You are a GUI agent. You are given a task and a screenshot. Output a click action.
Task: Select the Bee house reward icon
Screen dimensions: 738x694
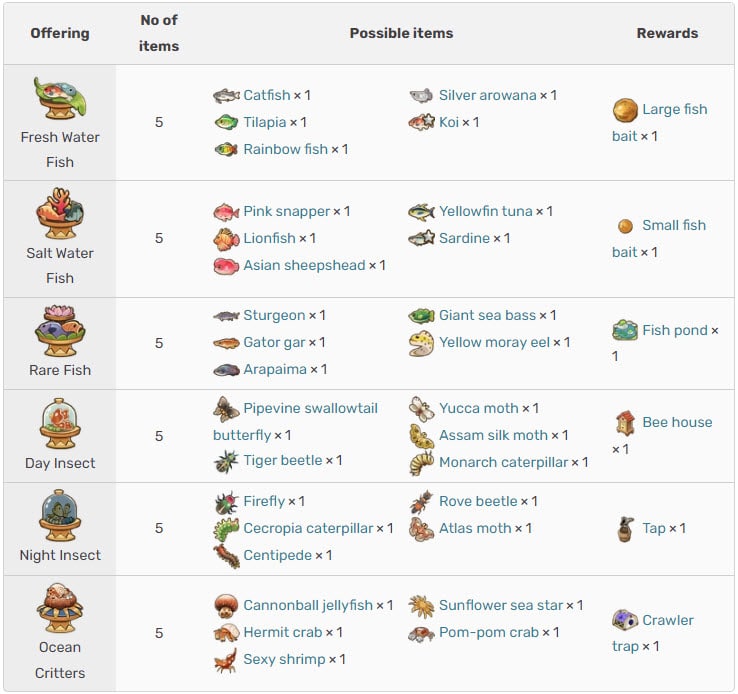coord(625,423)
